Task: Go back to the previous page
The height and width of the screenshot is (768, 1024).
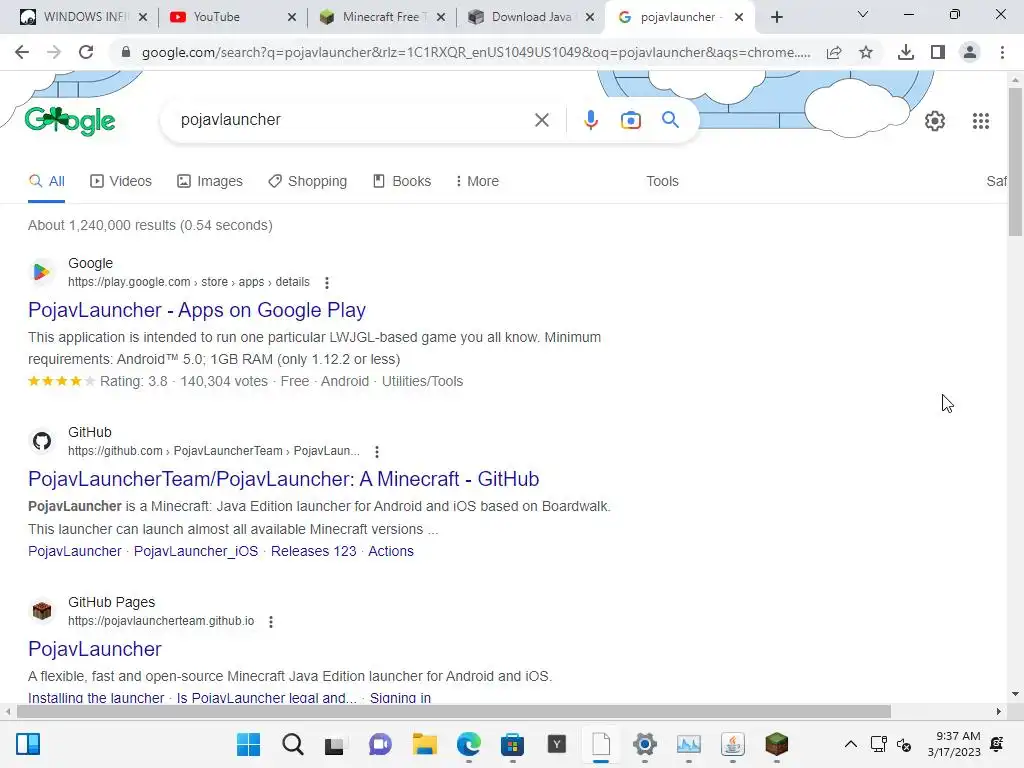Action: point(22,52)
